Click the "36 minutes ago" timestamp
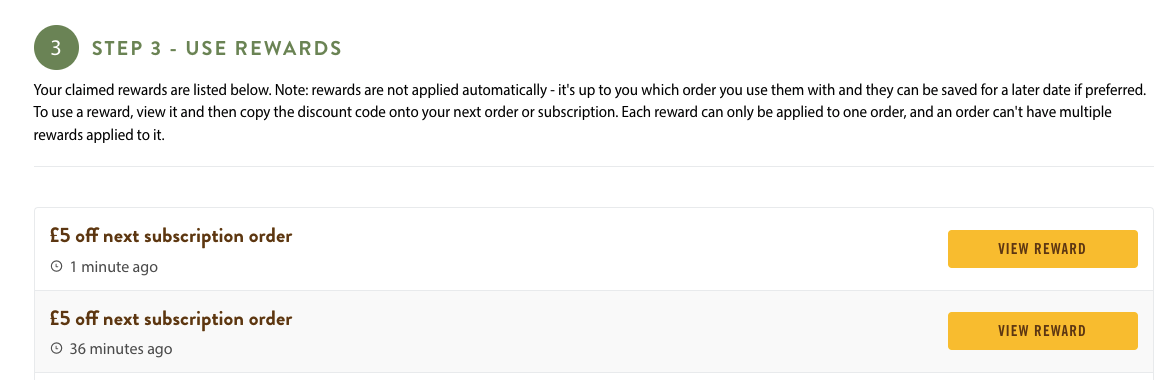 pos(121,349)
